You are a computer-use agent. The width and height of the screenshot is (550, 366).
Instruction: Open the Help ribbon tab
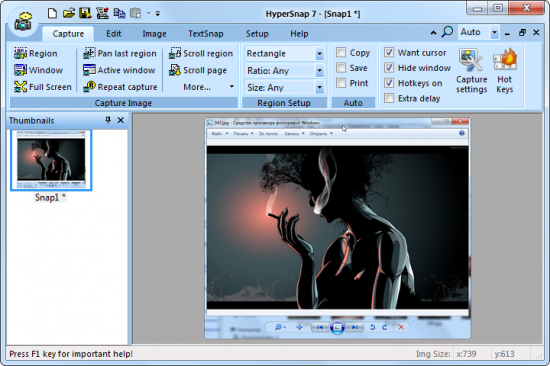pyautogui.click(x=299, y=34)
